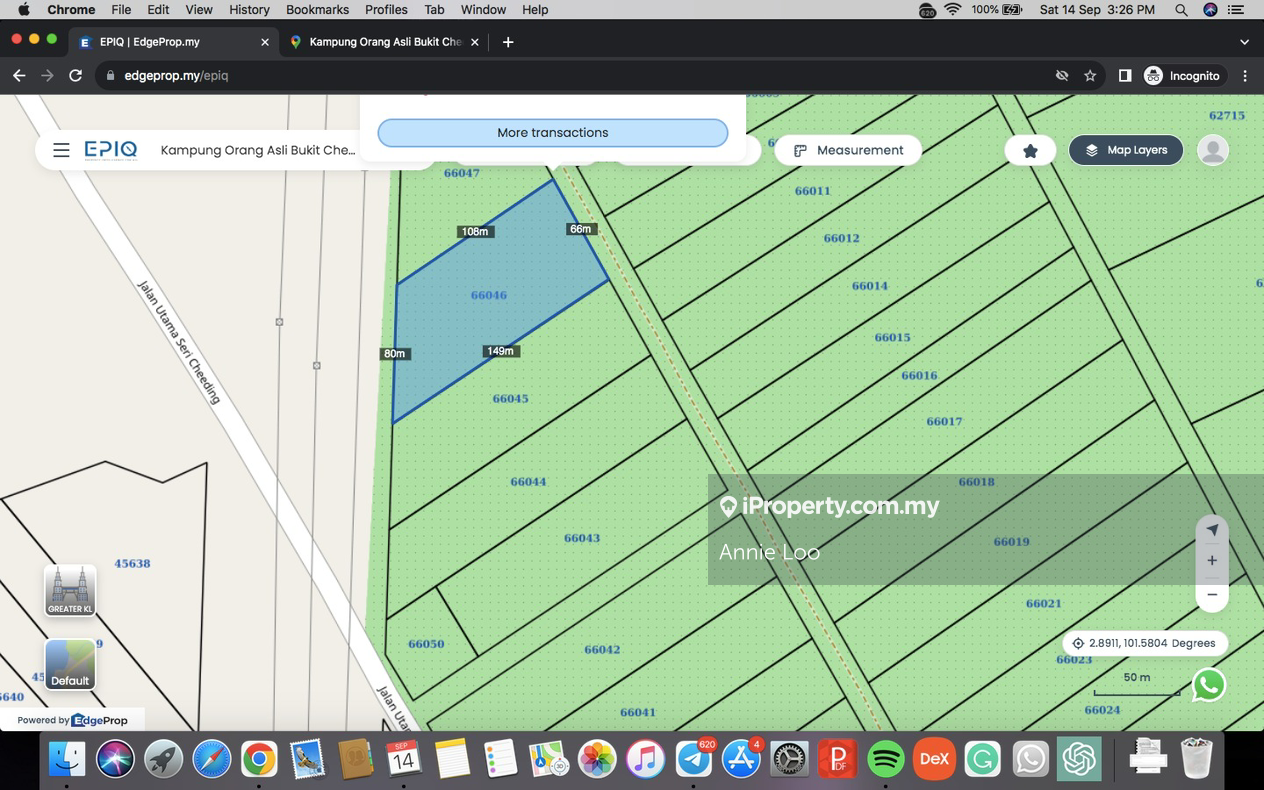This screenshot has height=790, width=1264.
Task: Activate the Measurement tool button
Action: click(x=848, y=150)
